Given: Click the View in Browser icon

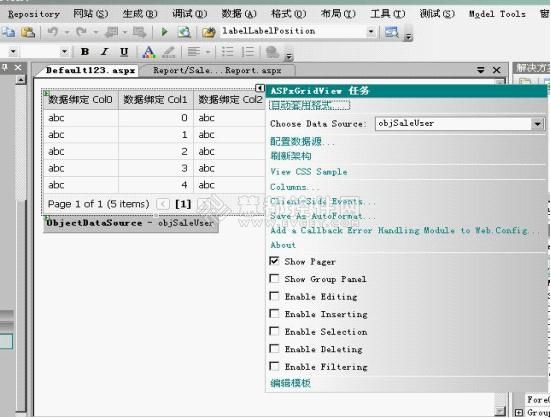Looking at the screenshot, I should click(184, 32).
